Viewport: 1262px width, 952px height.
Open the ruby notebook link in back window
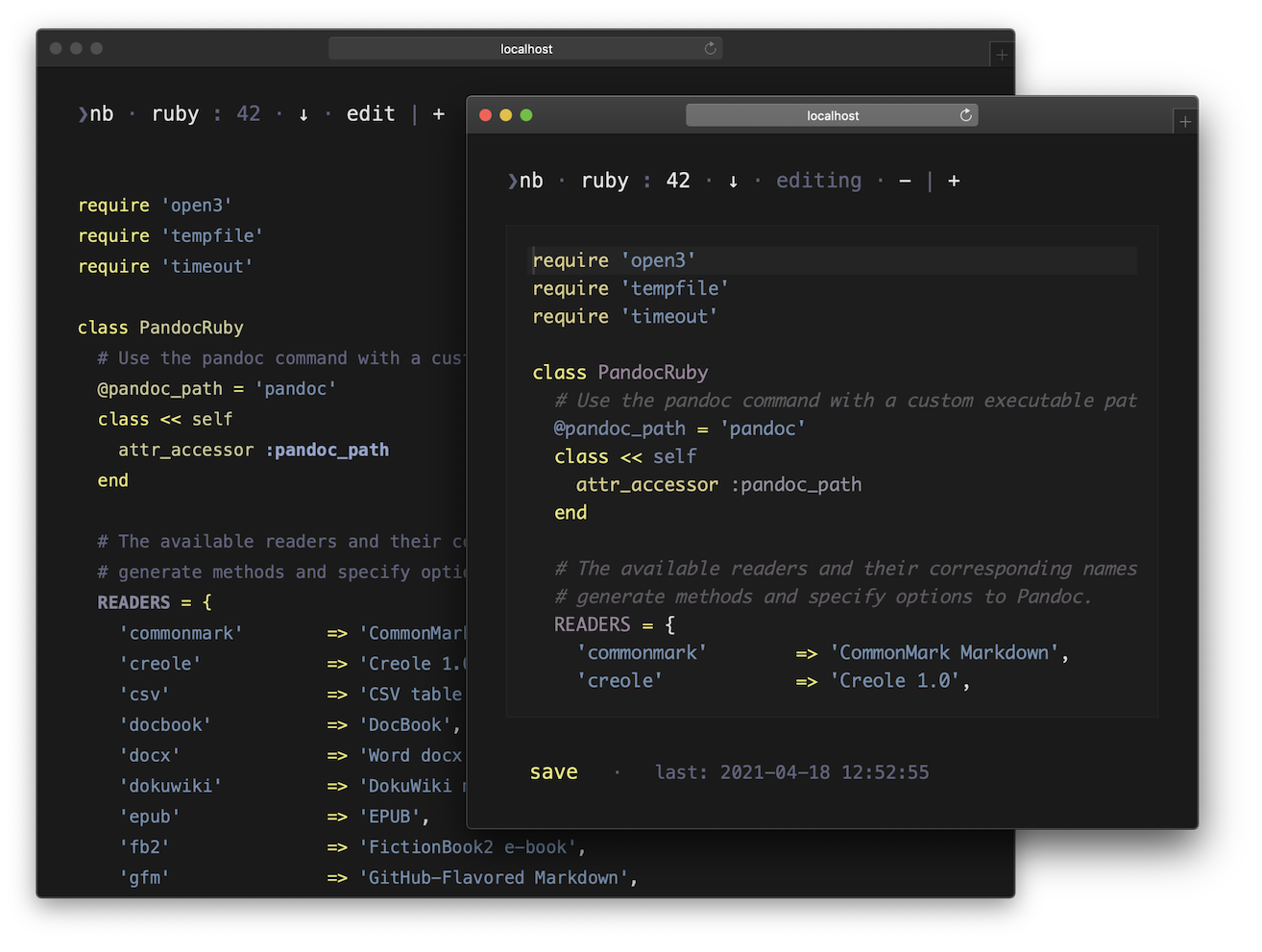[x=176, y=113]
